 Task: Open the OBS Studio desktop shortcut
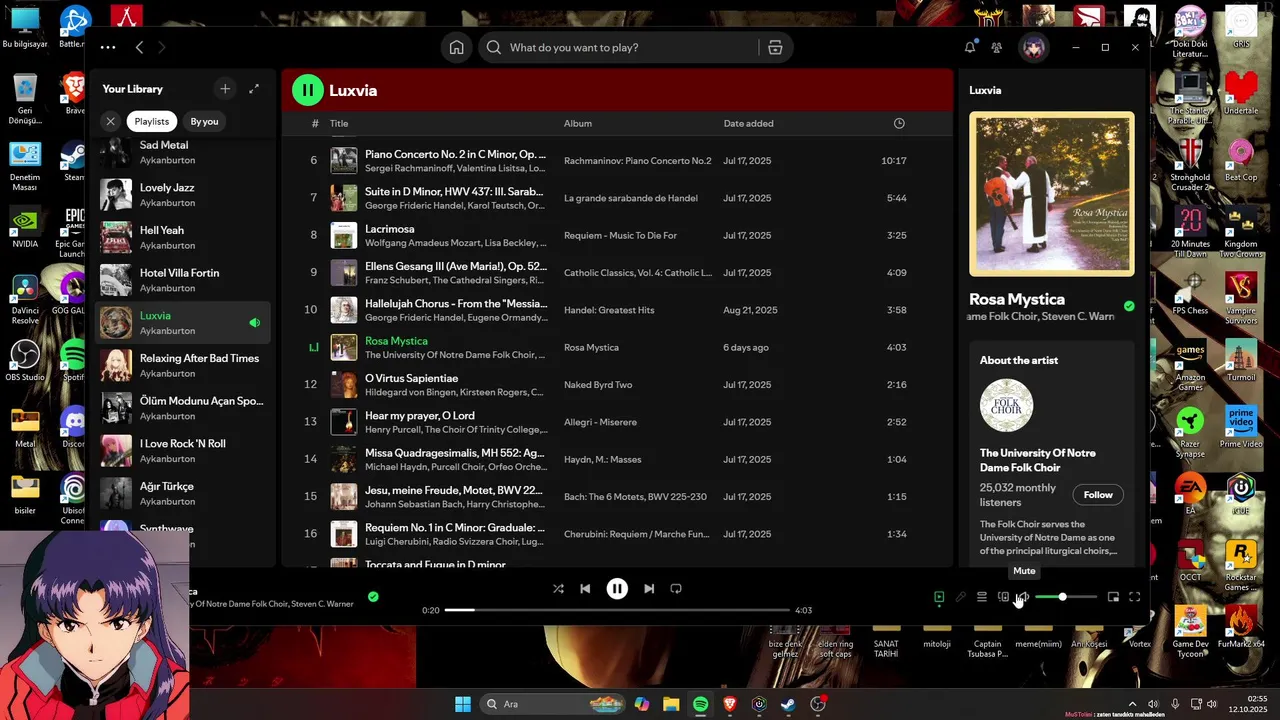[25, 360]
